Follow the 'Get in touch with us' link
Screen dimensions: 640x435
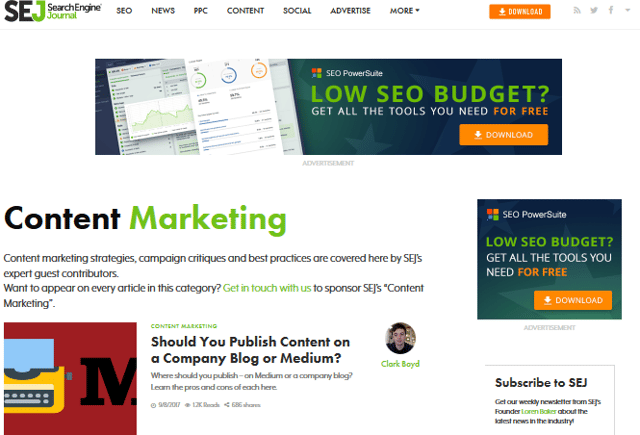[x=267, y=288]
